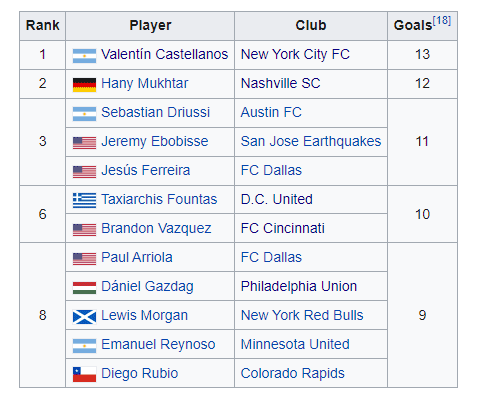Image resolution: width=500 pixels, height=401 pixels.
Task: Click the Jesús Ferreira player link
Action: pos(146,170)
